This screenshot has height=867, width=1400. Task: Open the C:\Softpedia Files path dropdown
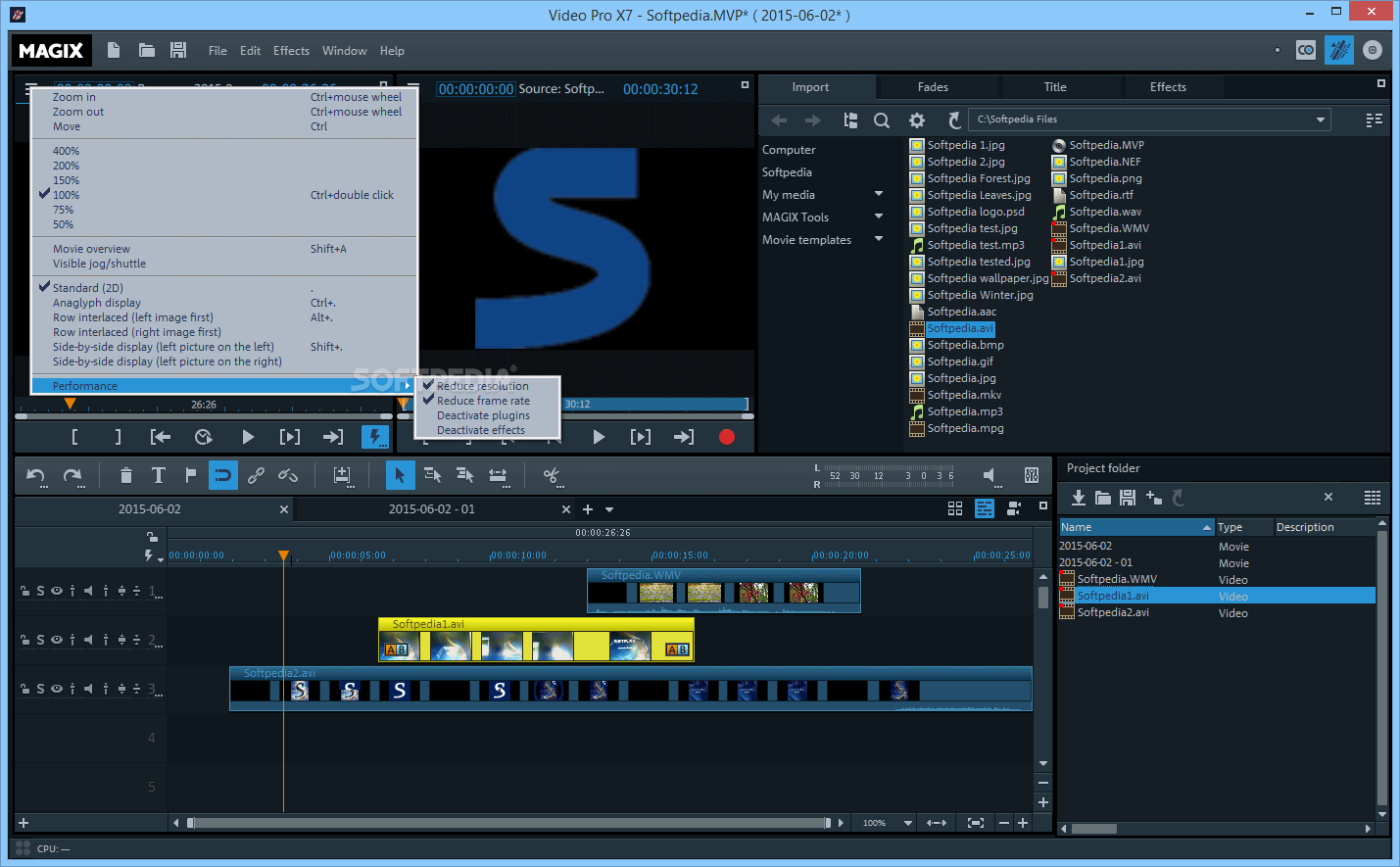(1321, 120)
